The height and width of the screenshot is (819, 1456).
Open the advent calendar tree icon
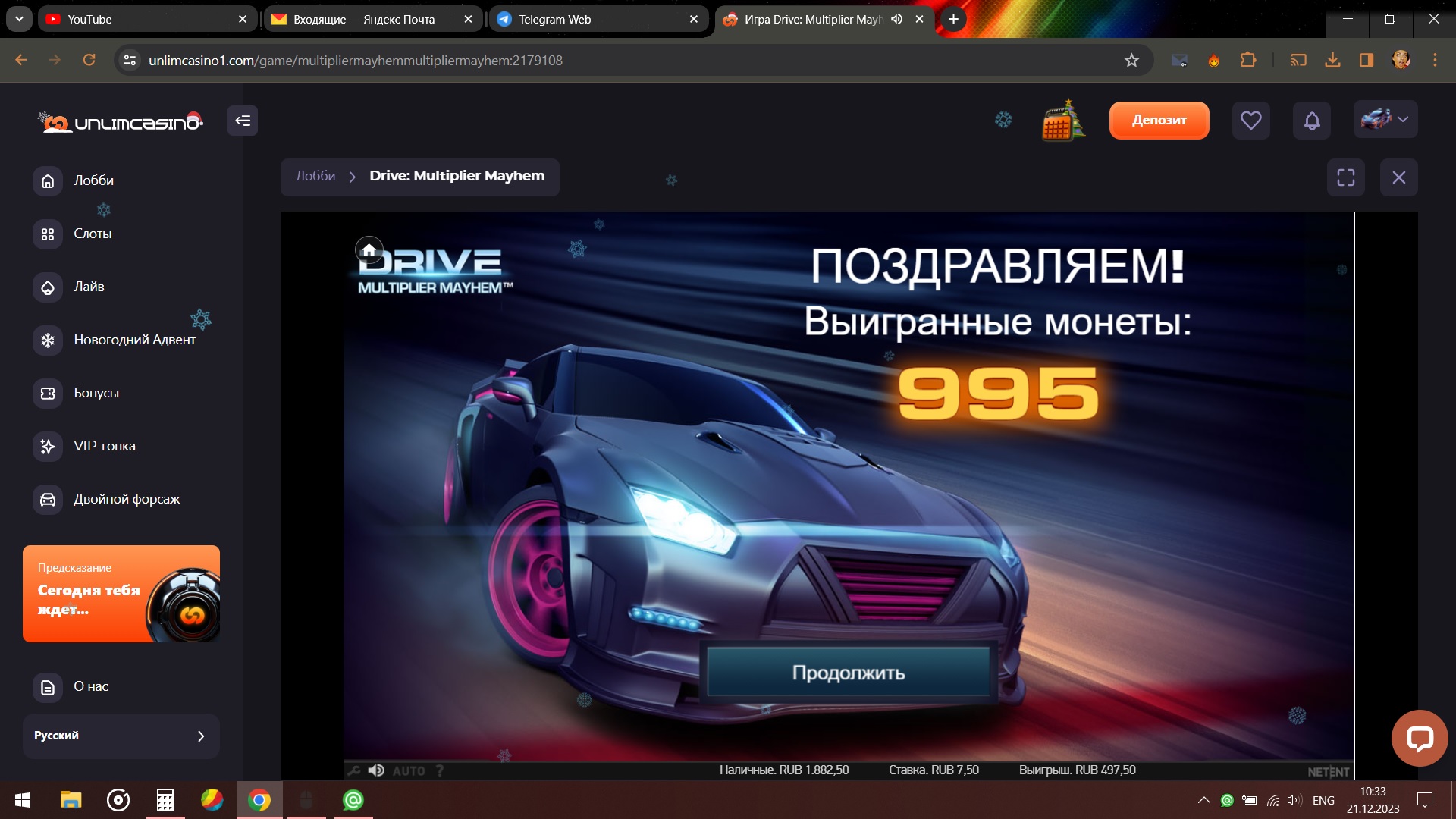1063,121
